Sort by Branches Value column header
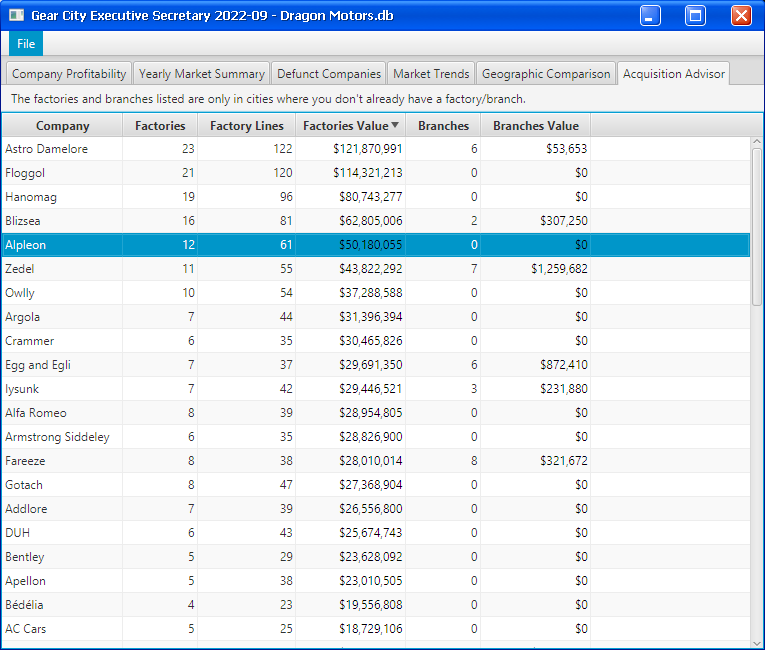Image resolution: width=765 pixels, height=650 pixels. [x=536, y=125]
